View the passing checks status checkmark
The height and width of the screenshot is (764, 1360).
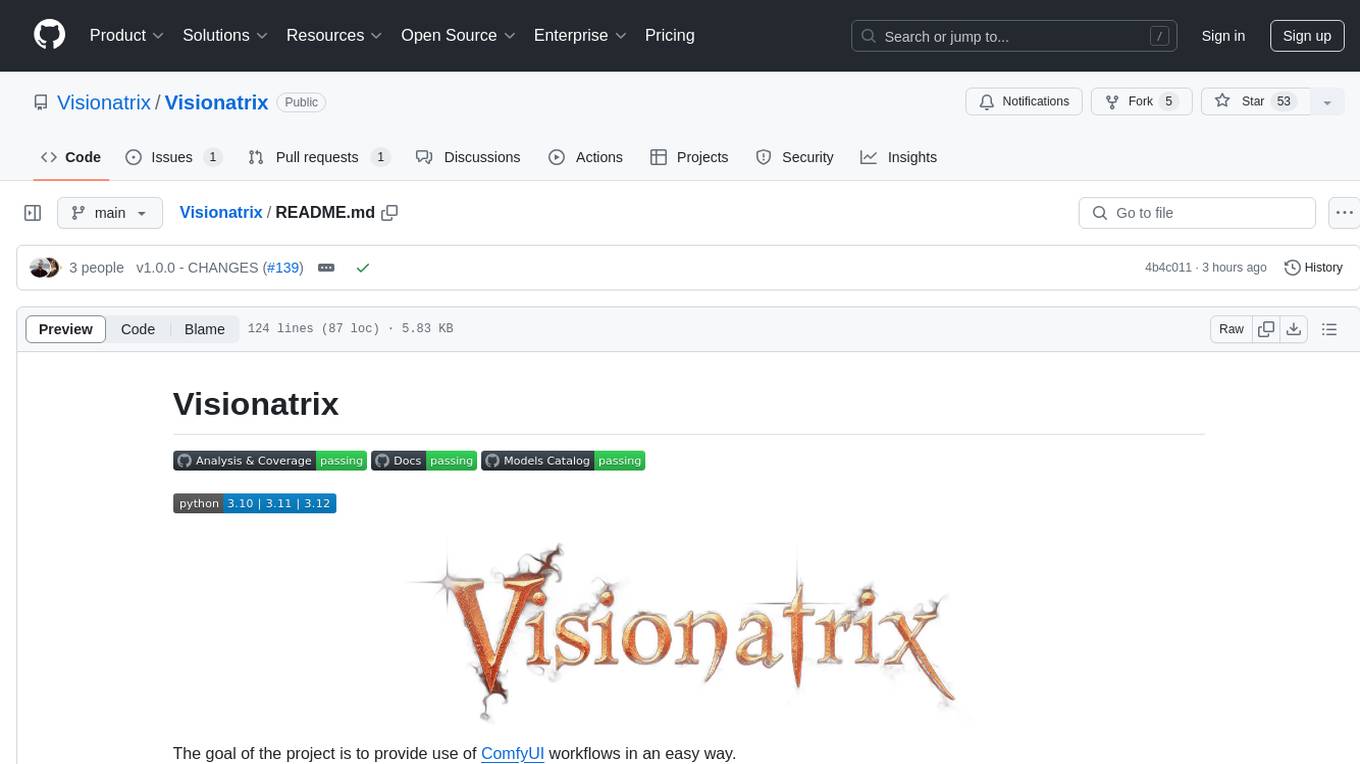pyautogui.click(x=363, y=268)
